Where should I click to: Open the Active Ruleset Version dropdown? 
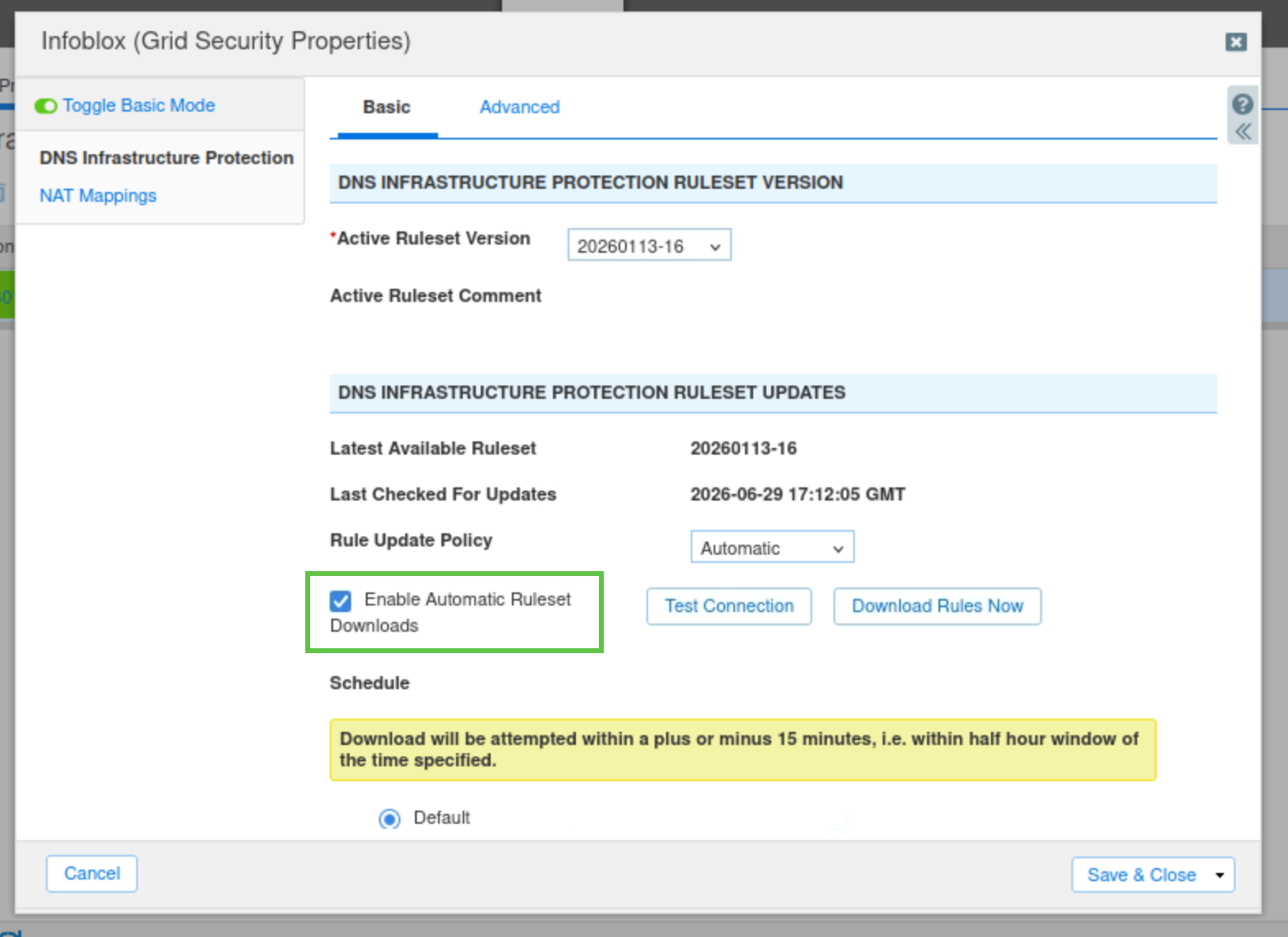click(x=649, y=245)
